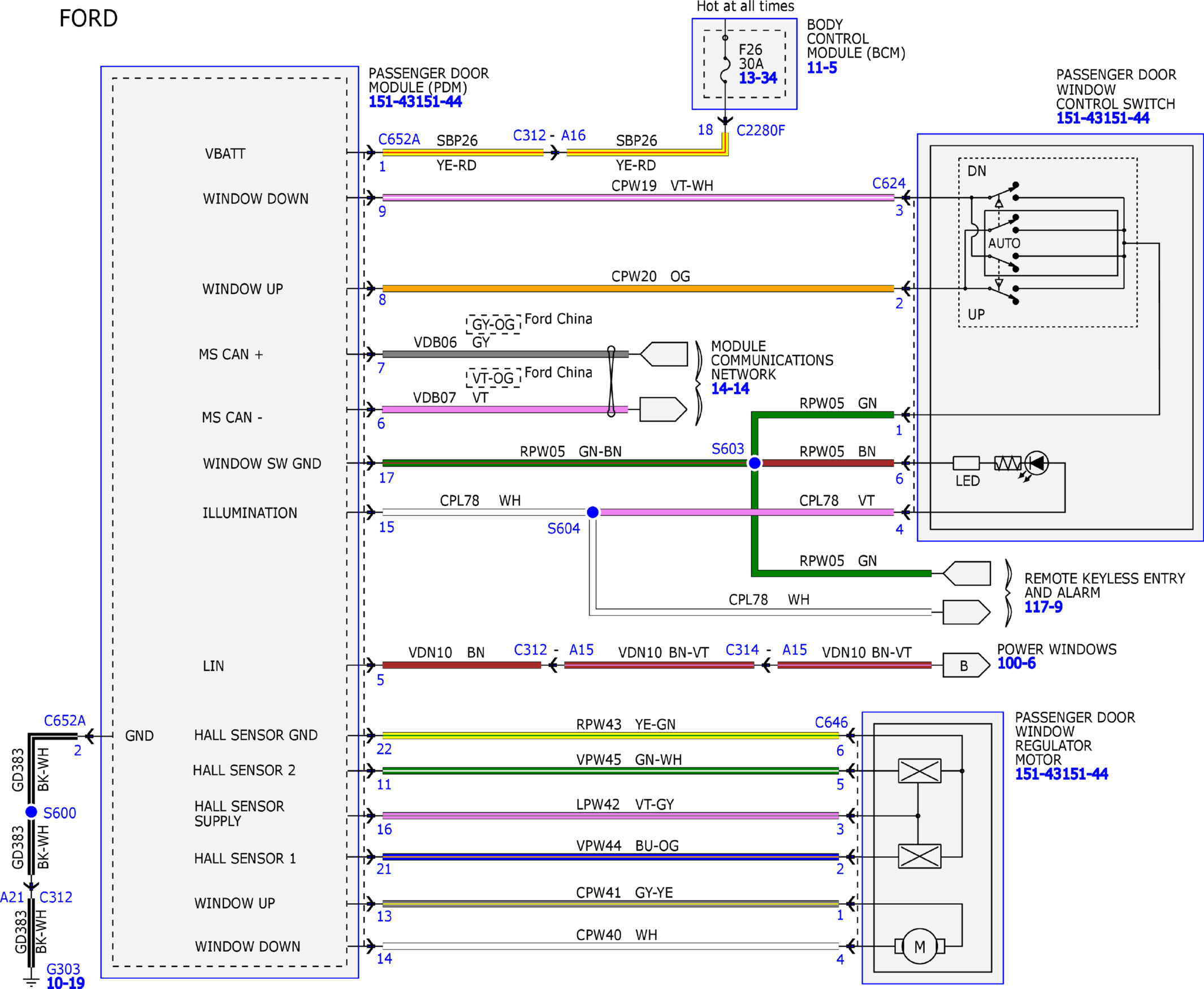Click the VDN10 BN wire label

447,653
